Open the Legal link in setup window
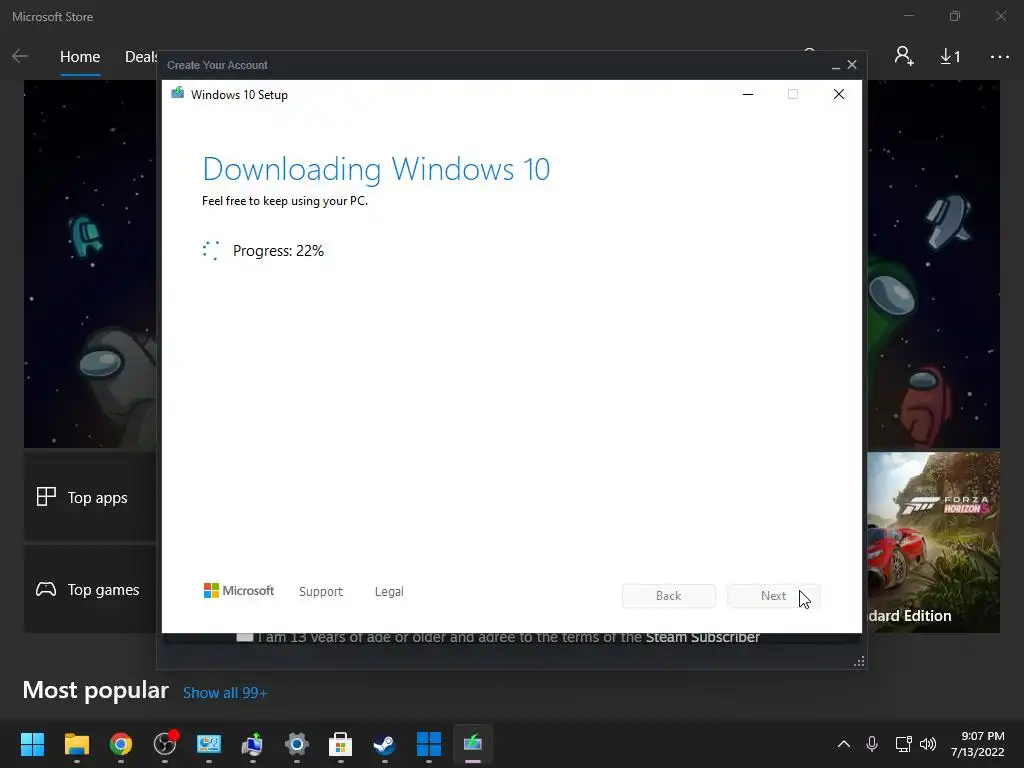This screenshot has width=1024, height=768. click(x=389, y=591)
